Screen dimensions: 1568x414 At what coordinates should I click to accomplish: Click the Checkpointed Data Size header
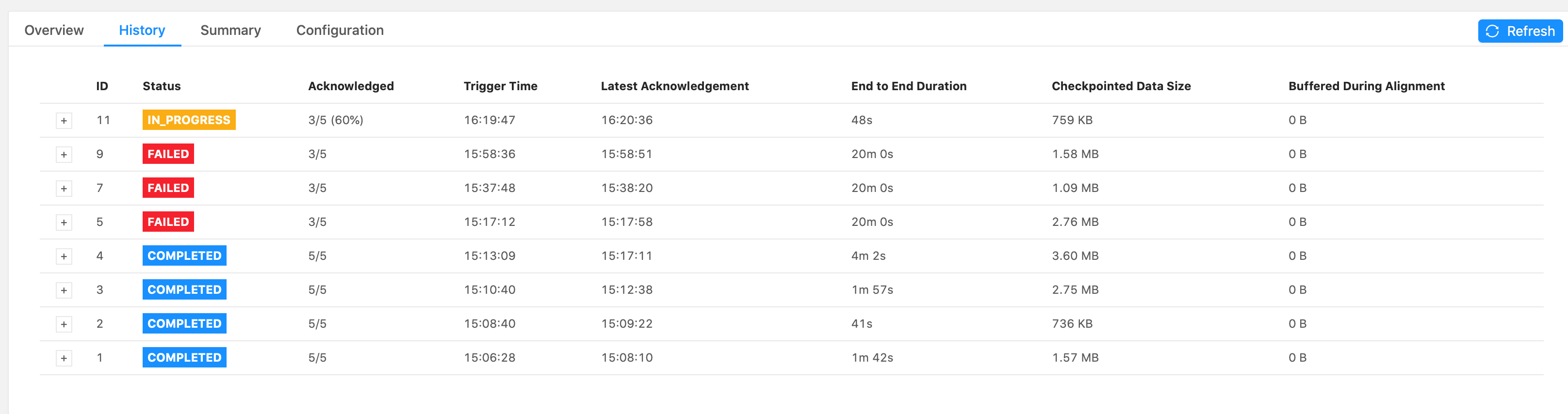pyautogui.click(x=1121, y=86)
